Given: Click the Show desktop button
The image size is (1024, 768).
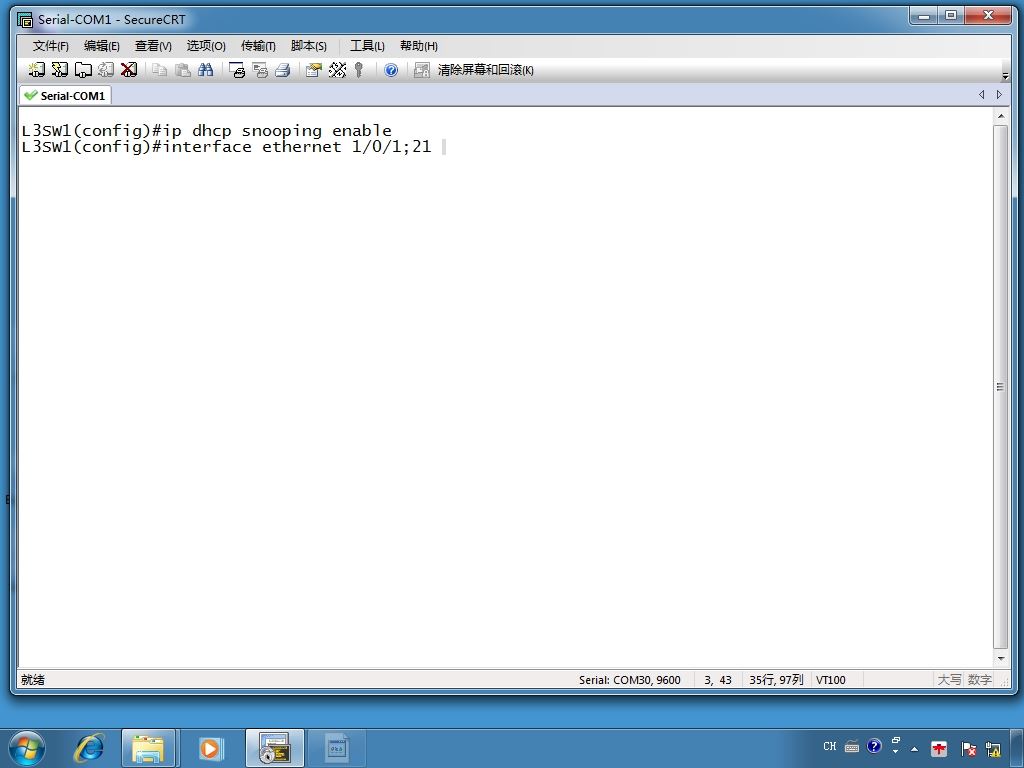Looking at the screenshot, I should pyautogui.click(x=1018, y=748).
